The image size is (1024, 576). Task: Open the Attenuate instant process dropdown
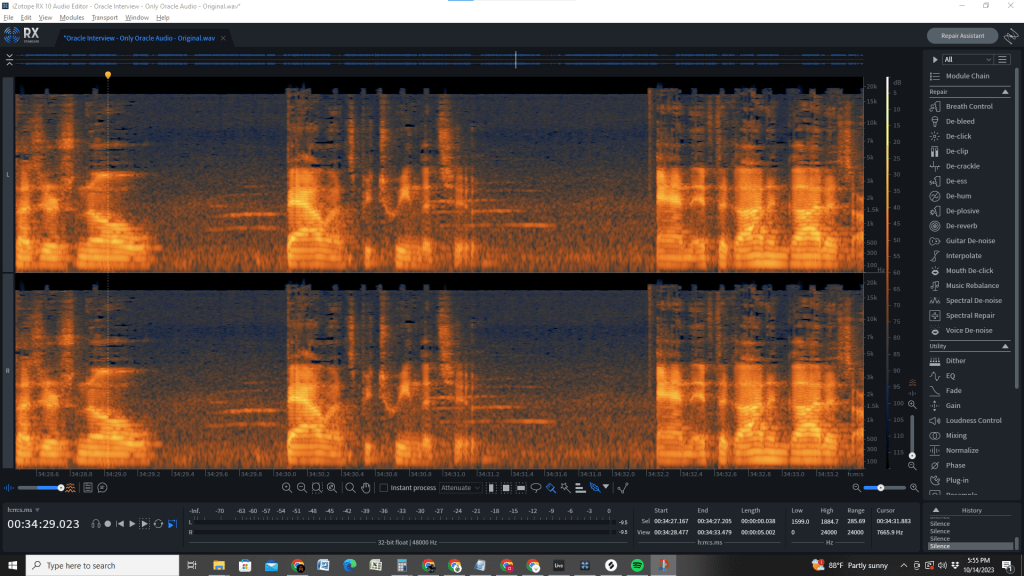461,488
